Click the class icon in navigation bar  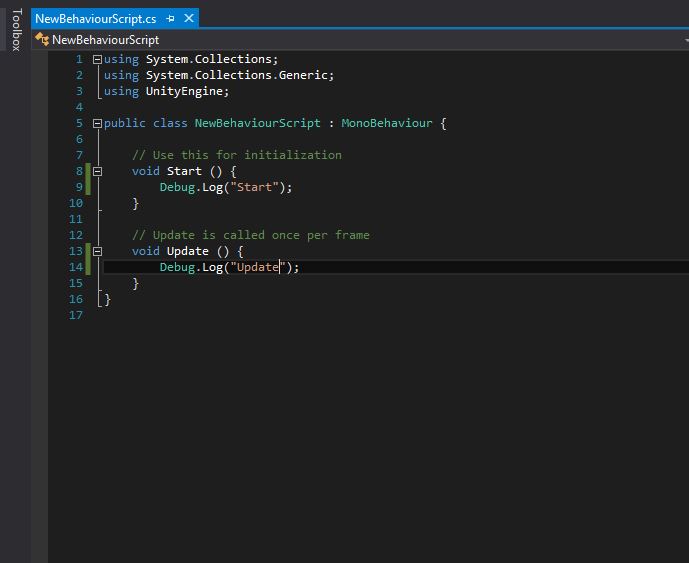tap(42, 40)
